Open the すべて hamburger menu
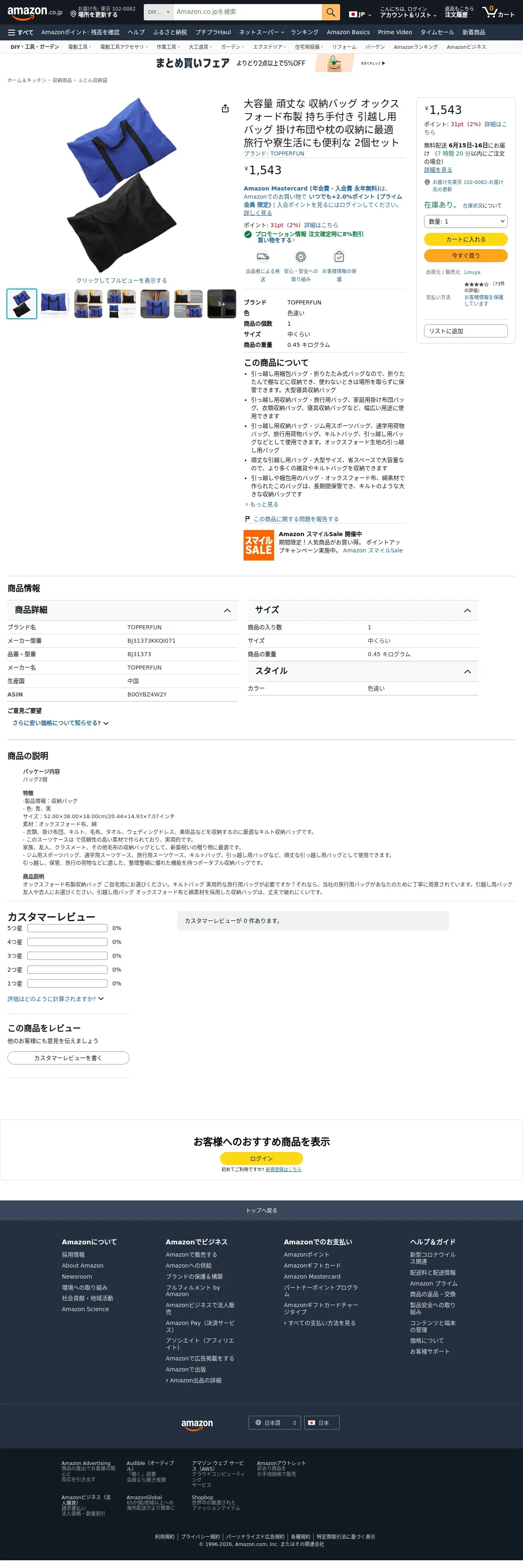The image size is (523, 1568). pyautogui.click(x=21, y=32)
